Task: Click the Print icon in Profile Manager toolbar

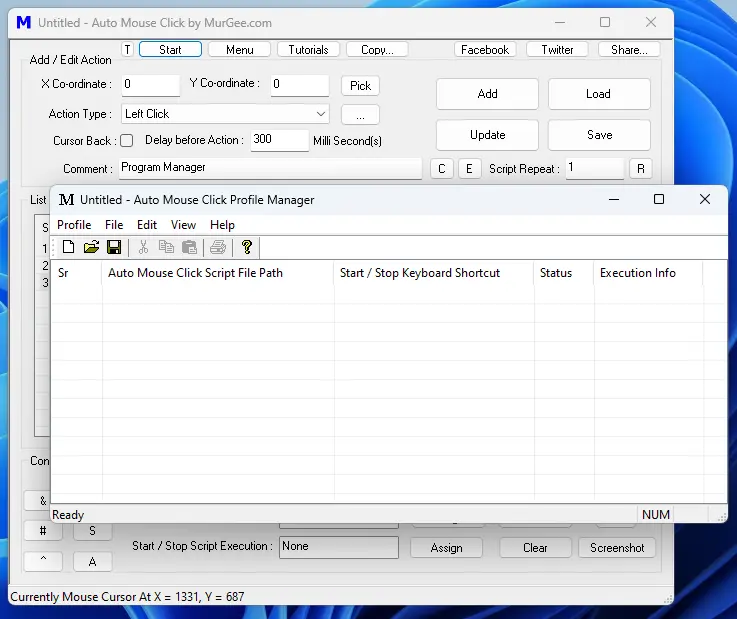Action: tap(218, 247)
